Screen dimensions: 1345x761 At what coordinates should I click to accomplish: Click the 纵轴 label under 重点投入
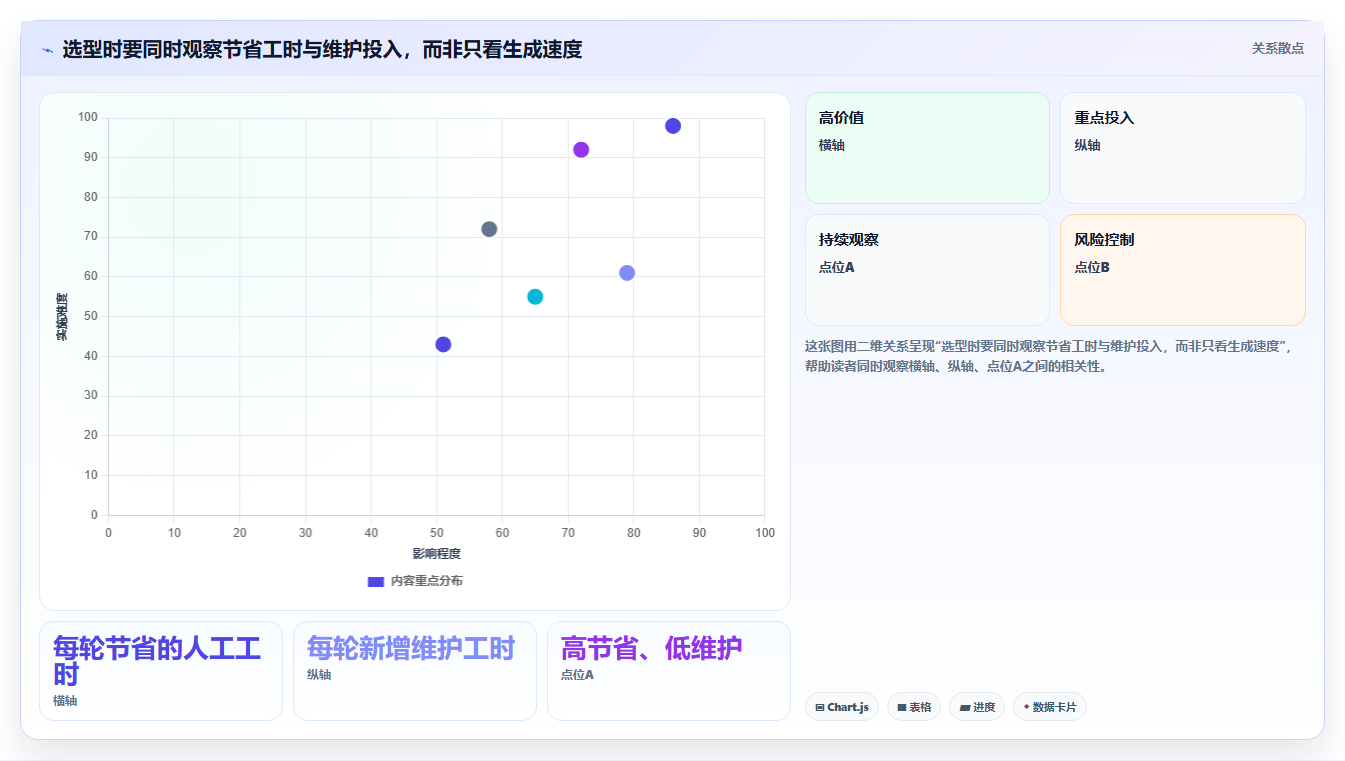pyautogui.click(x=1088, y=145)
